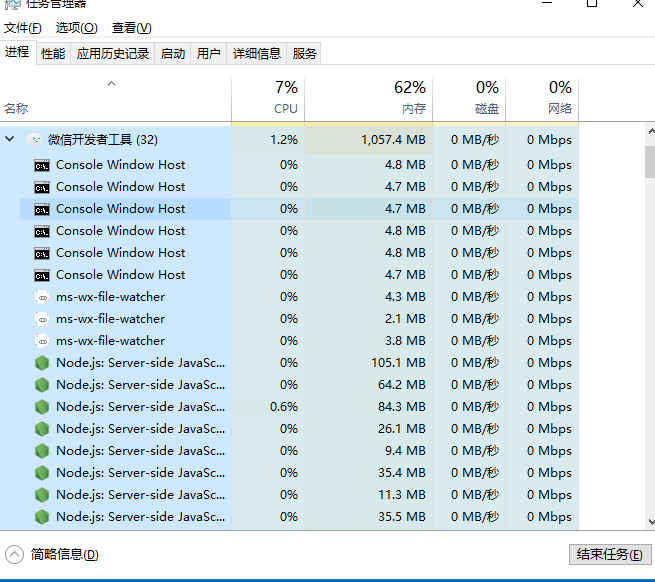Click the Node.js icon using 105.1 MB

pos(42,363)
